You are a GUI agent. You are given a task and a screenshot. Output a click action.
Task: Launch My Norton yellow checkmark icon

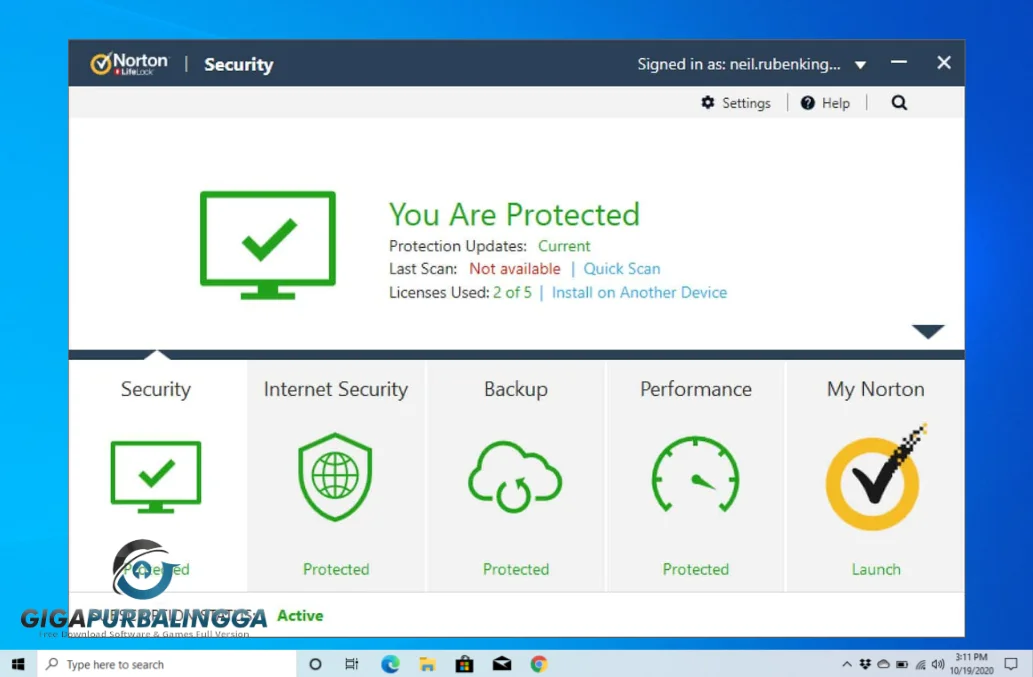(875, 477)
